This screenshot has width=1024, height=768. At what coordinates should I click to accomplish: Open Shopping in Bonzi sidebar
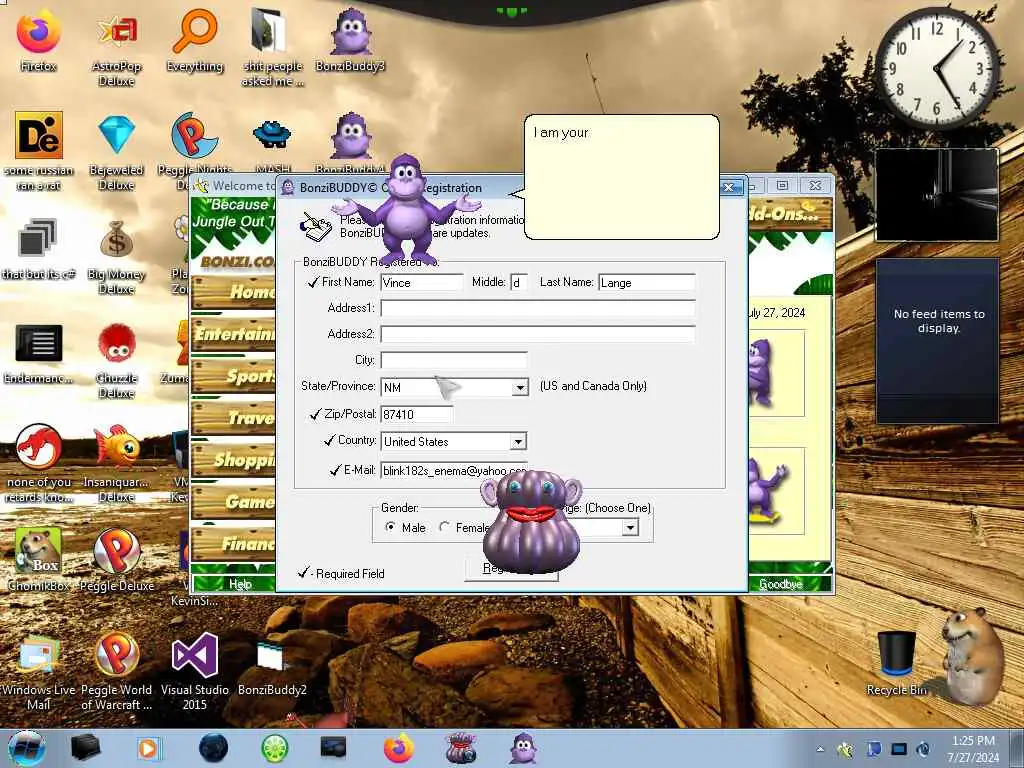(233, 460)
